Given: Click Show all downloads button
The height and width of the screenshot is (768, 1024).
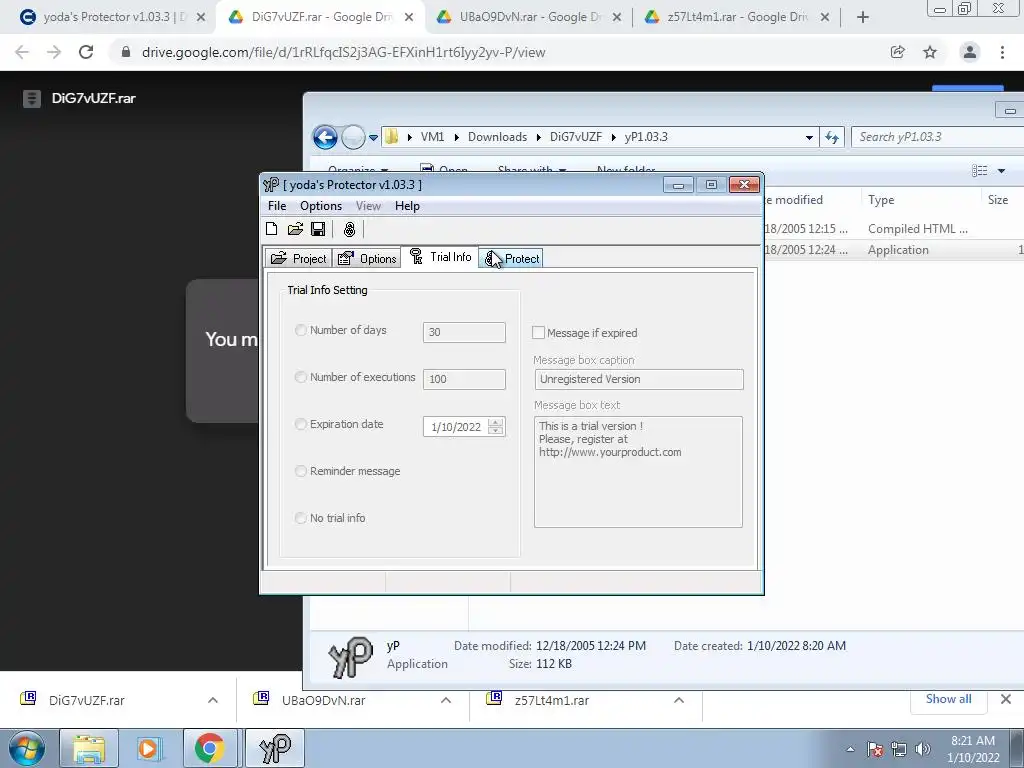Looking at the screenshot, I should [x=948, y=699].
